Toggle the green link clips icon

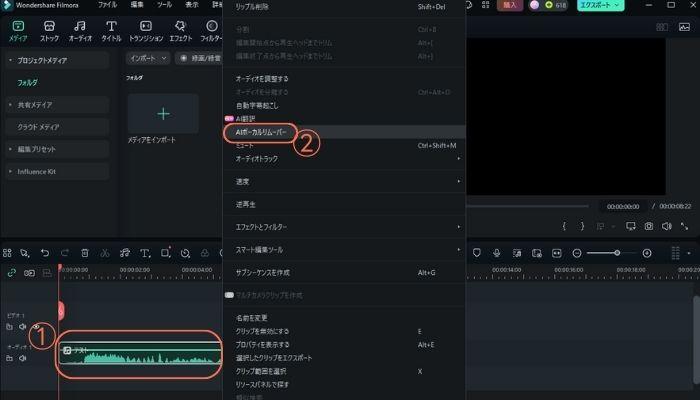point(12,273)
